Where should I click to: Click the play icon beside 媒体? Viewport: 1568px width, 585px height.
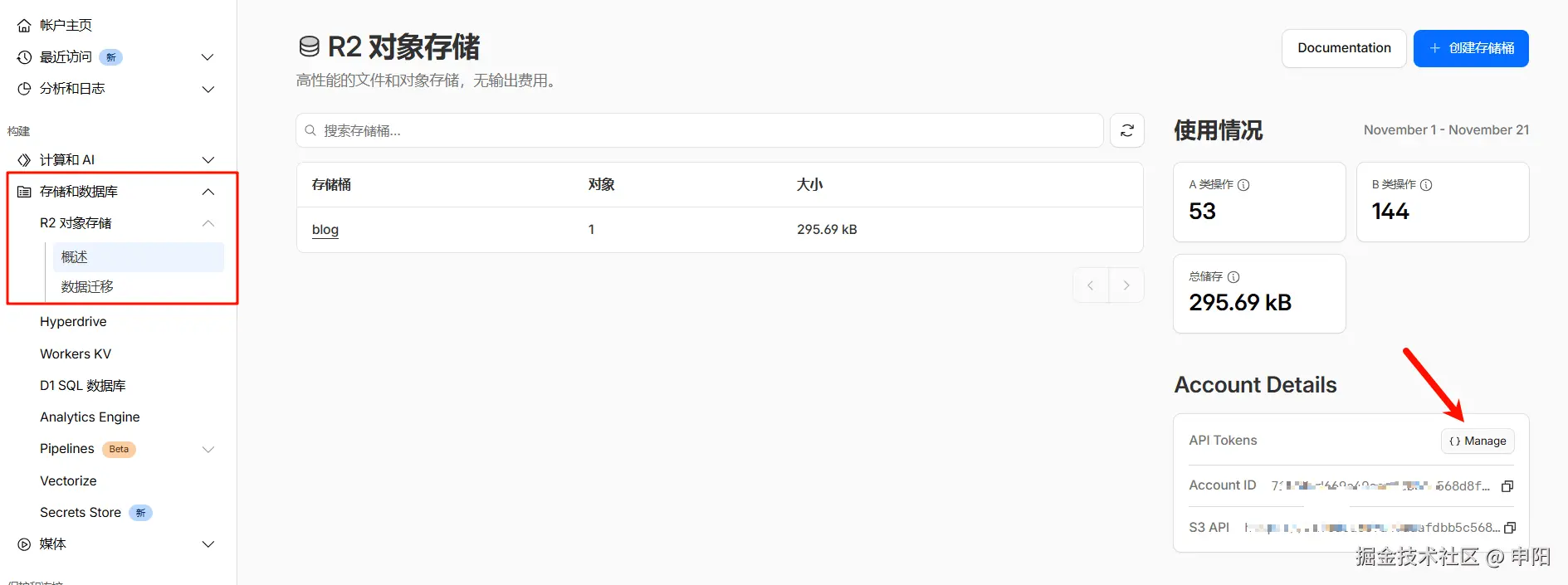(25, 544)
